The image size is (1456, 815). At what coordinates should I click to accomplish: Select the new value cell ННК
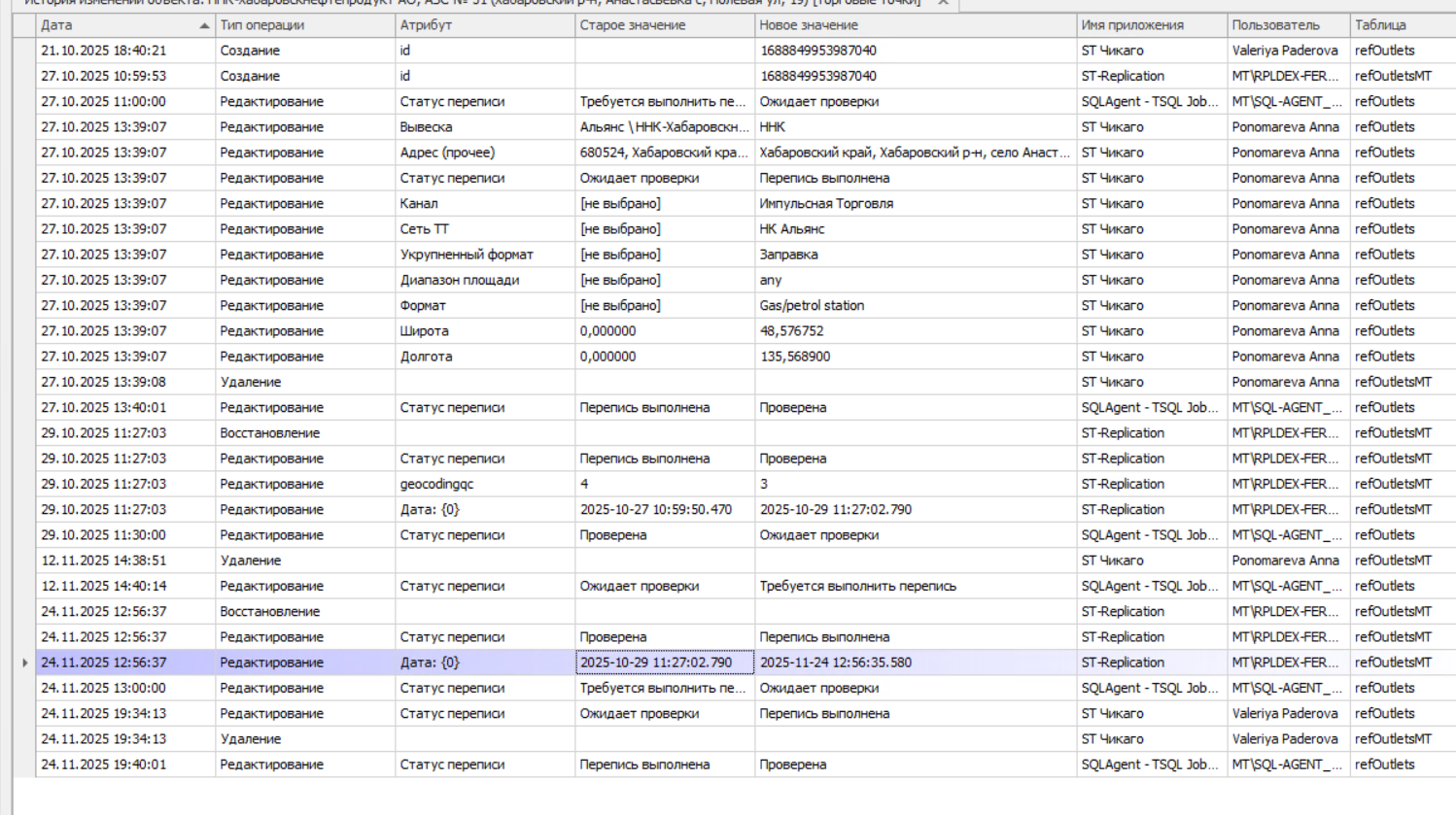click(916, 127)
